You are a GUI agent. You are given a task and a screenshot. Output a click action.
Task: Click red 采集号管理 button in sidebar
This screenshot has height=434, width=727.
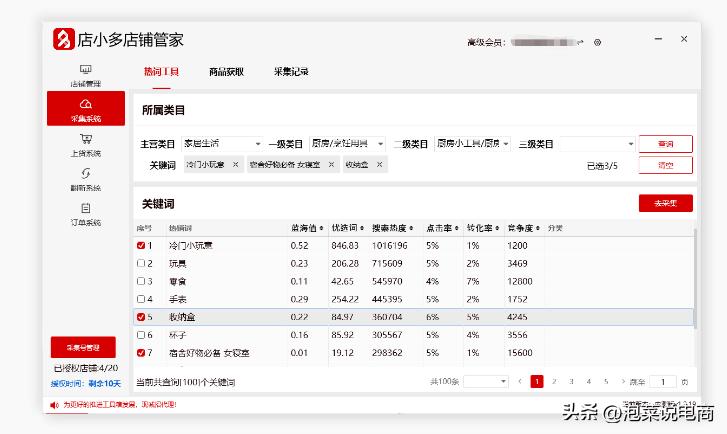83,347
